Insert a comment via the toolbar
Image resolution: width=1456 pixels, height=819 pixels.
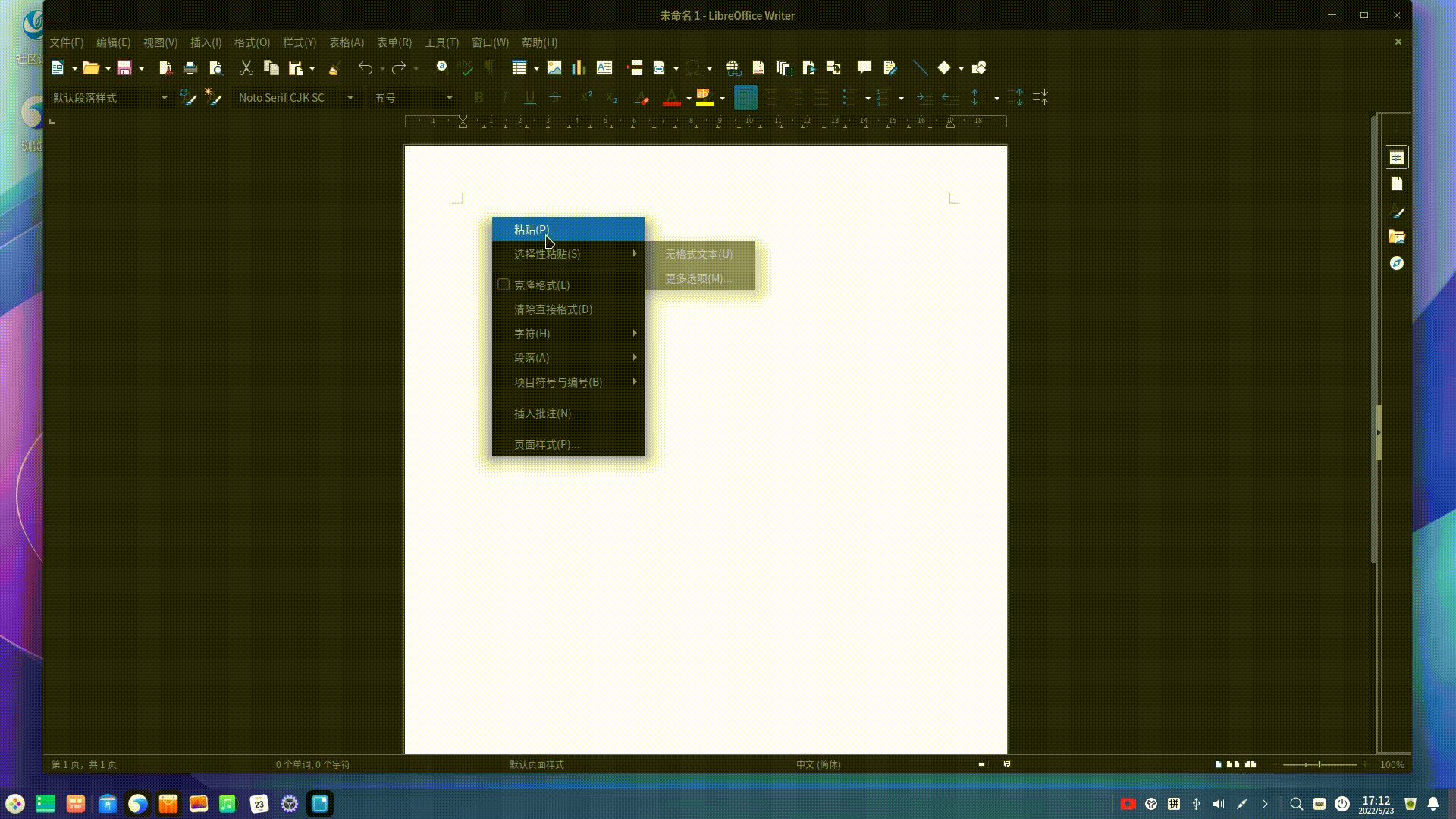pos(864,67)
